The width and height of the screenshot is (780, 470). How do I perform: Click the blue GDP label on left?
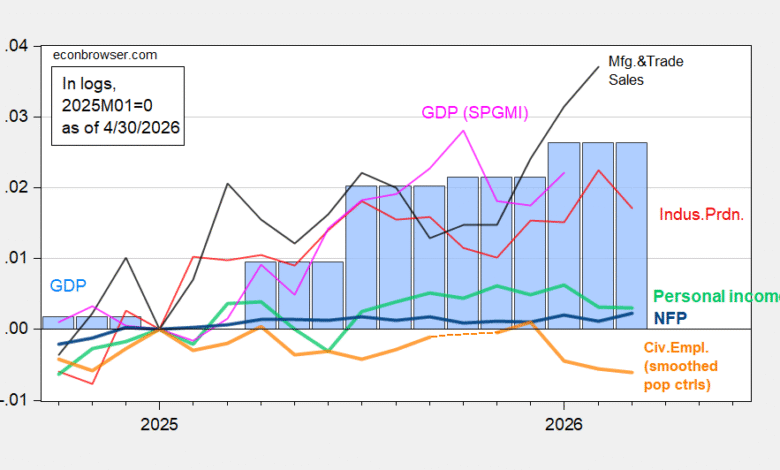click(x=68, y=285)
